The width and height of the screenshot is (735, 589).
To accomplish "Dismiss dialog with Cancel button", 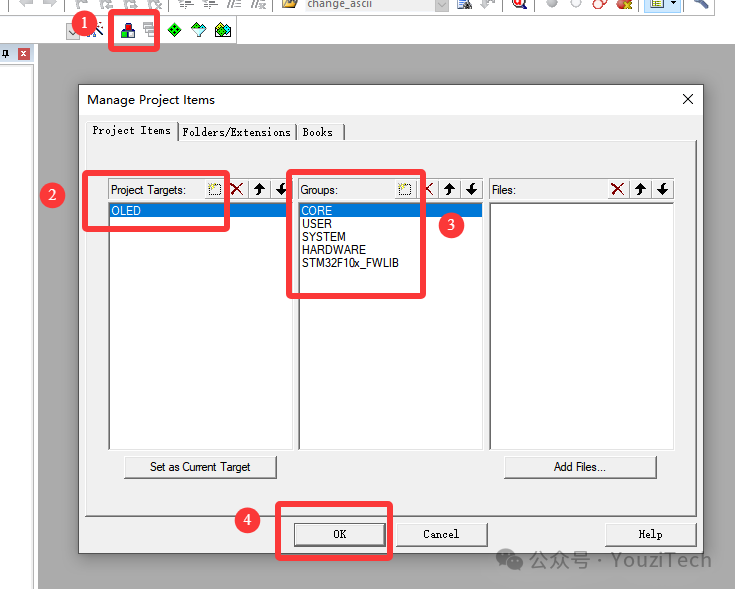I will pyautogui.click(x=441, y=534).
